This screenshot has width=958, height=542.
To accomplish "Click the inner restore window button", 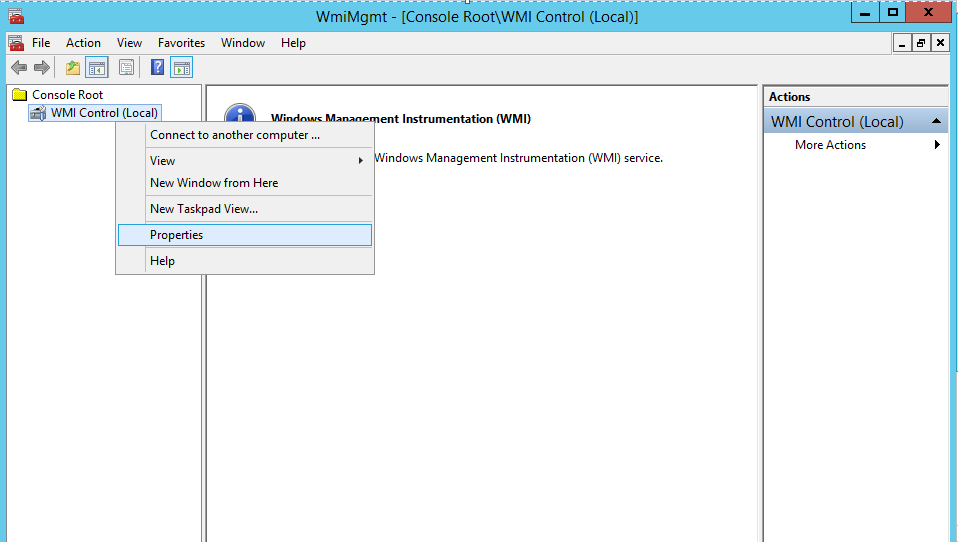I will click(x=920, y=43).
